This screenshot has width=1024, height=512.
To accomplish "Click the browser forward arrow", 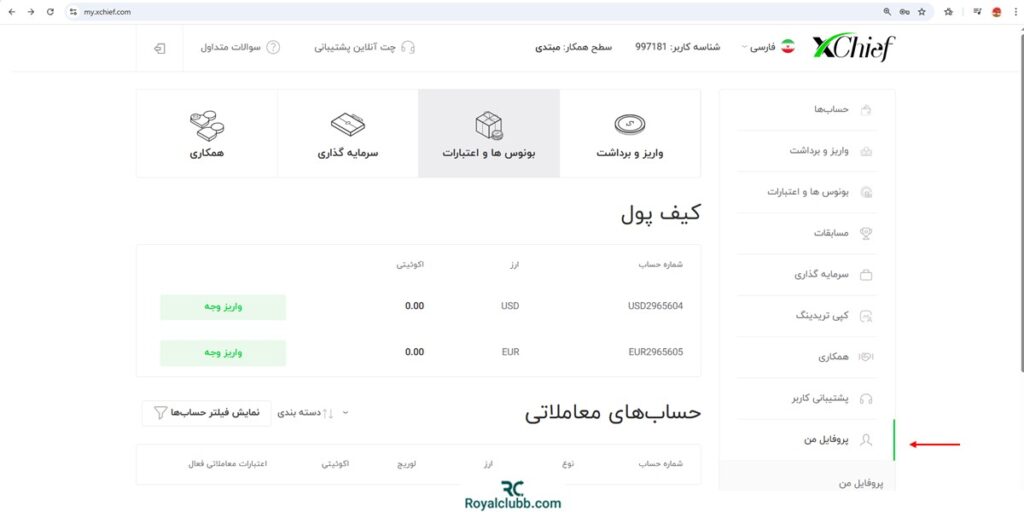I will 31,12.
